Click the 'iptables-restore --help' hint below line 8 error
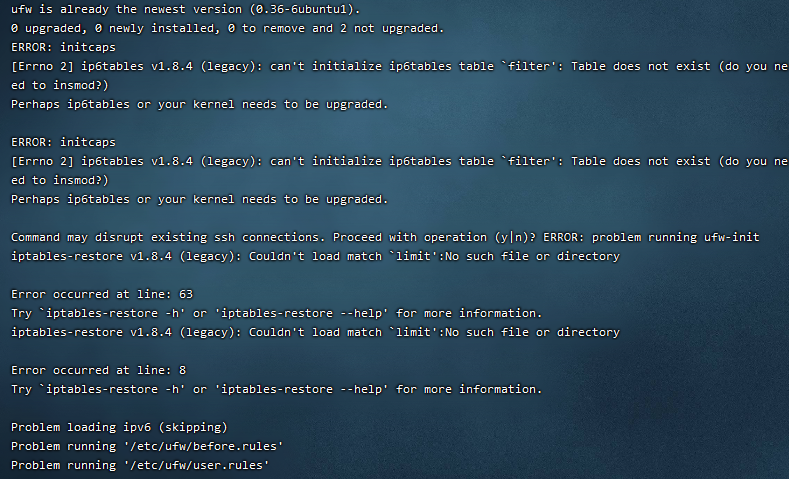Image resolution: width=789 pixels, height=479 pixels. point(302,389)
